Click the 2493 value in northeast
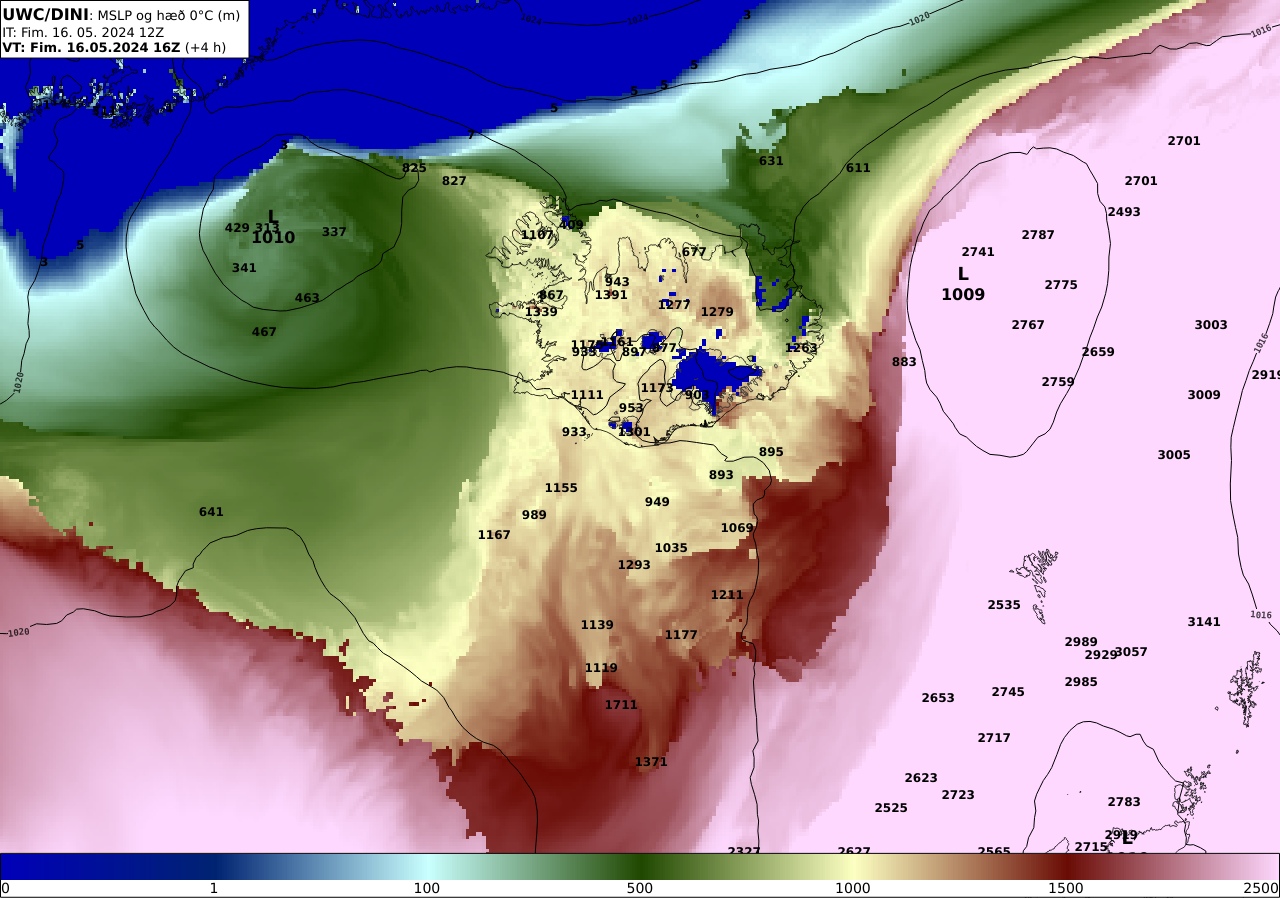 coord(1124,212)
